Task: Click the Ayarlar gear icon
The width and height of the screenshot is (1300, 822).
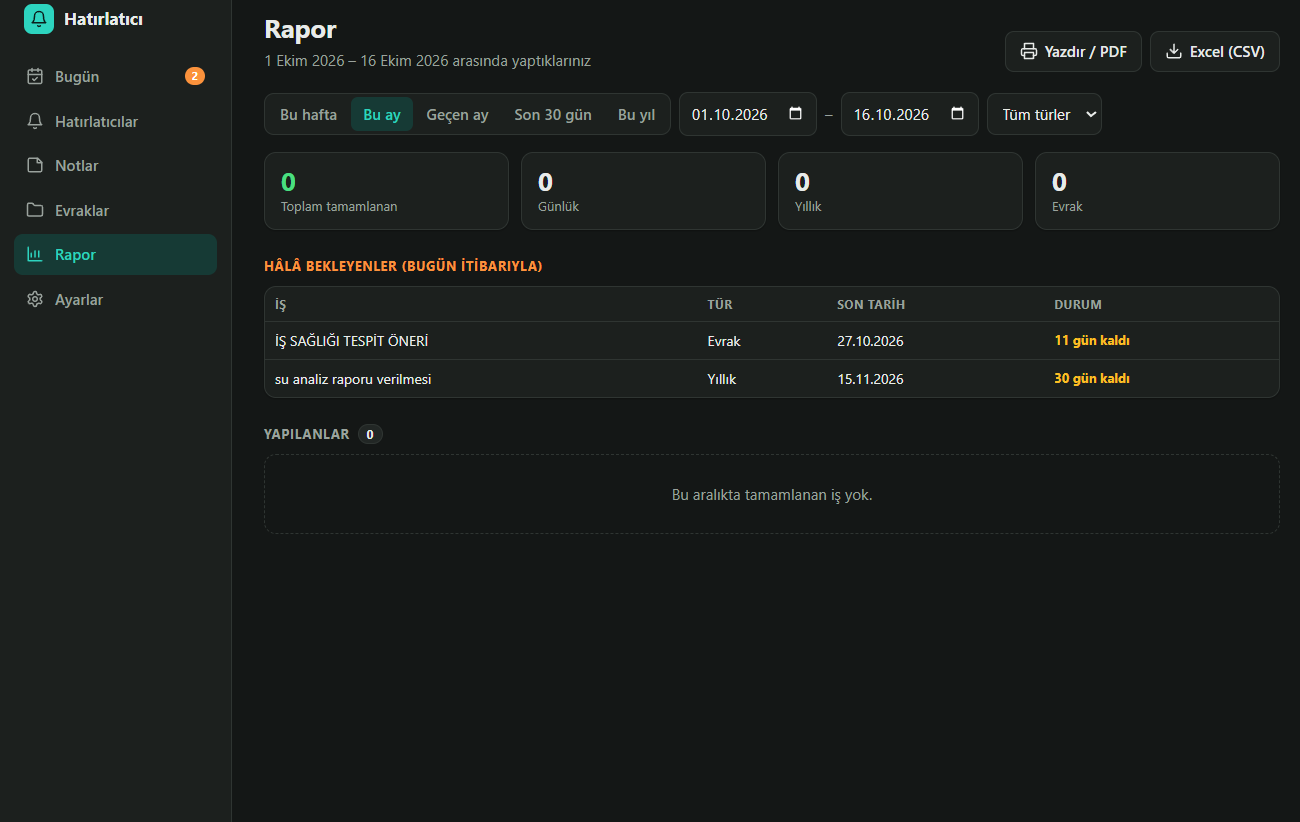Action: (35, 299)
